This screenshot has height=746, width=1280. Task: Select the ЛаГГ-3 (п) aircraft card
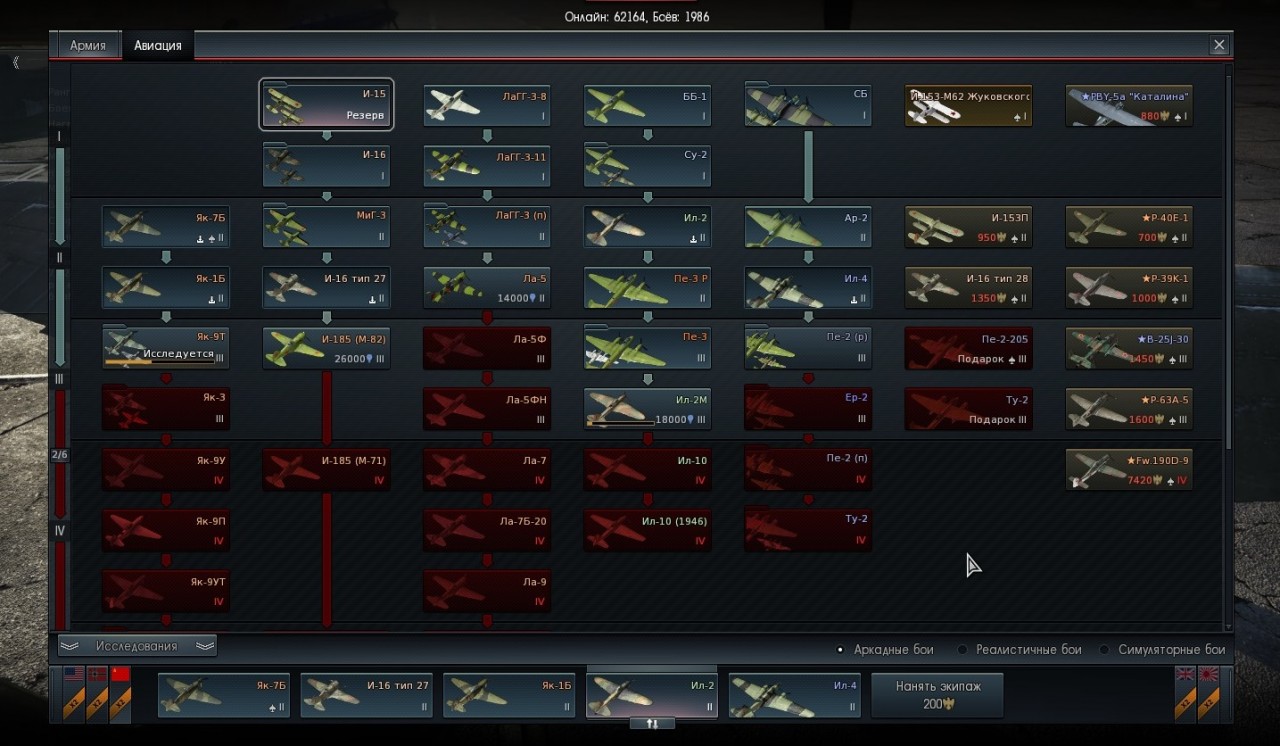[x=487, y=227]
